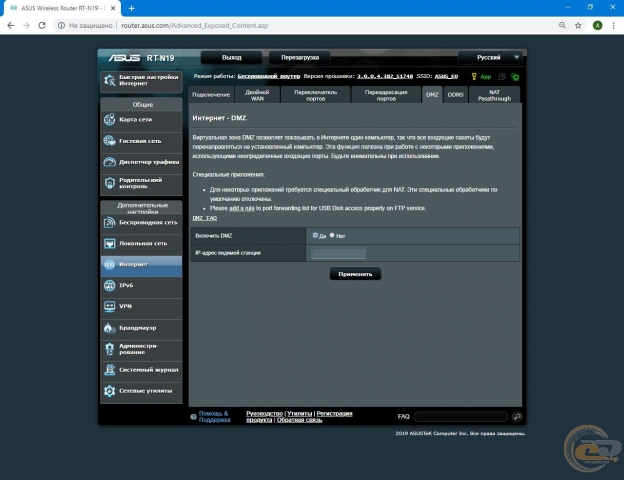Switch to the Двойной WAN tab
This screenshot has width=624, height=480.
click(x=257, y=95)
